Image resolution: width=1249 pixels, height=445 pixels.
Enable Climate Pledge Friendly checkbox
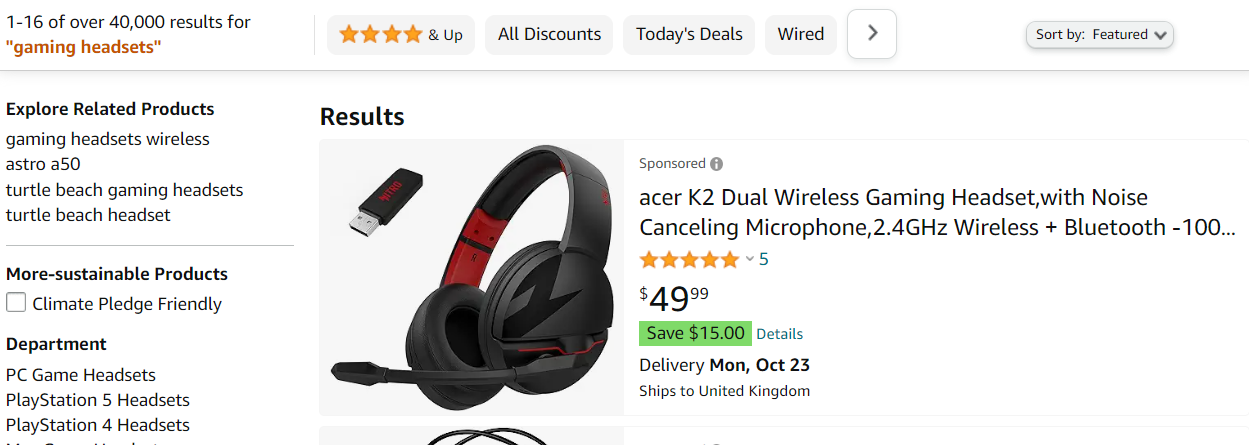click(16, 303)
